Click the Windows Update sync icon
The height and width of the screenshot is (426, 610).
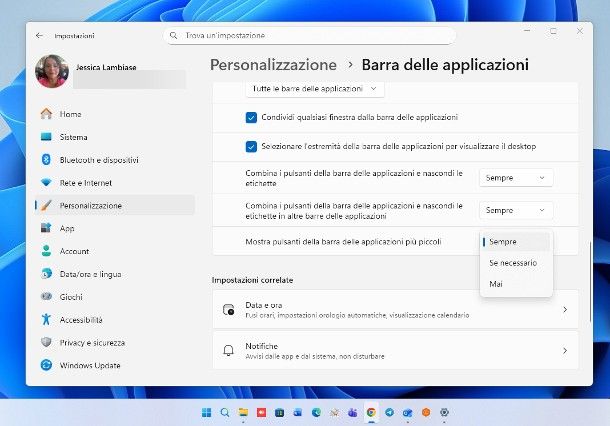[46, 365]
